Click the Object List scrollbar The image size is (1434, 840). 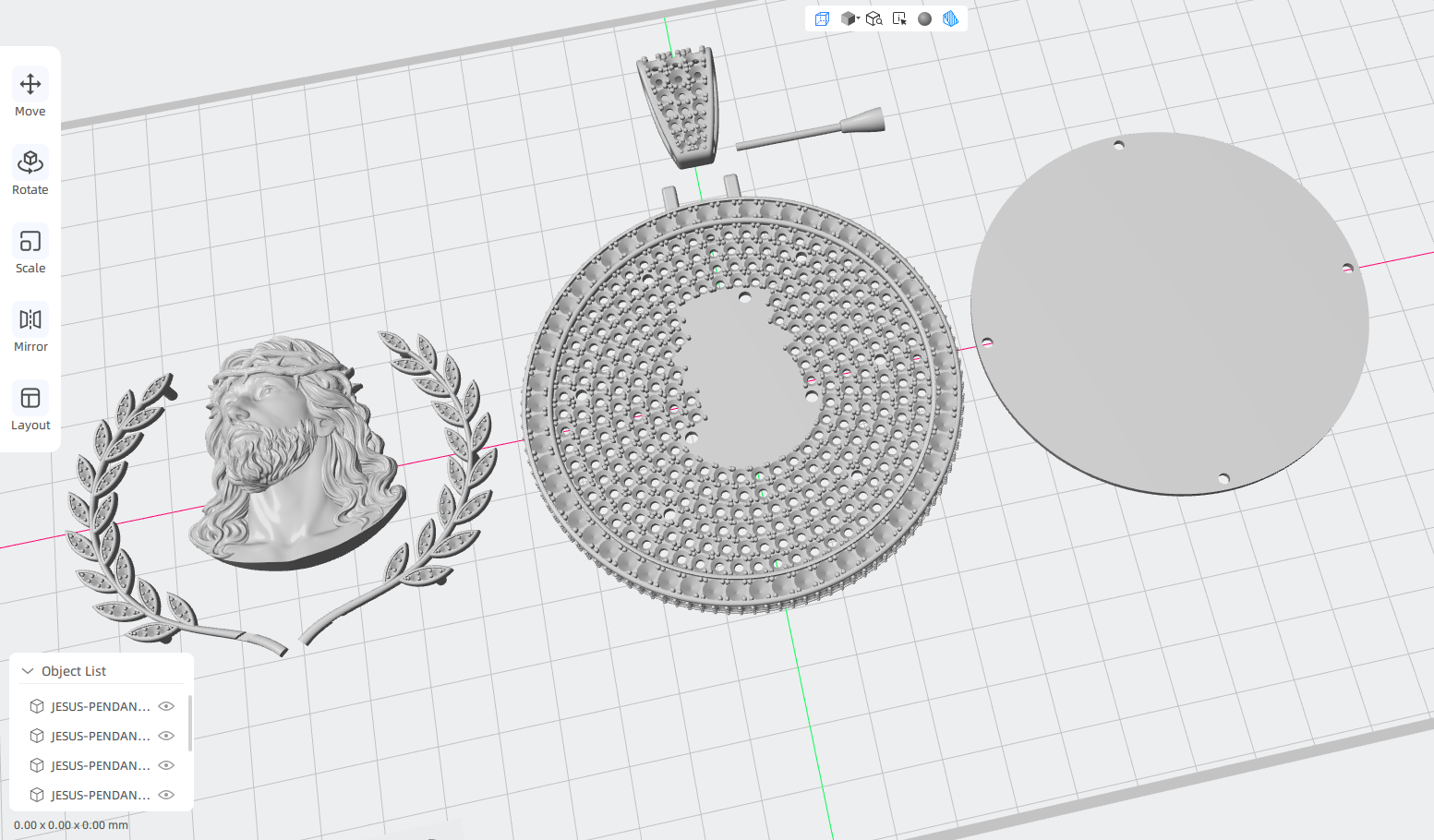click(189, 723)
